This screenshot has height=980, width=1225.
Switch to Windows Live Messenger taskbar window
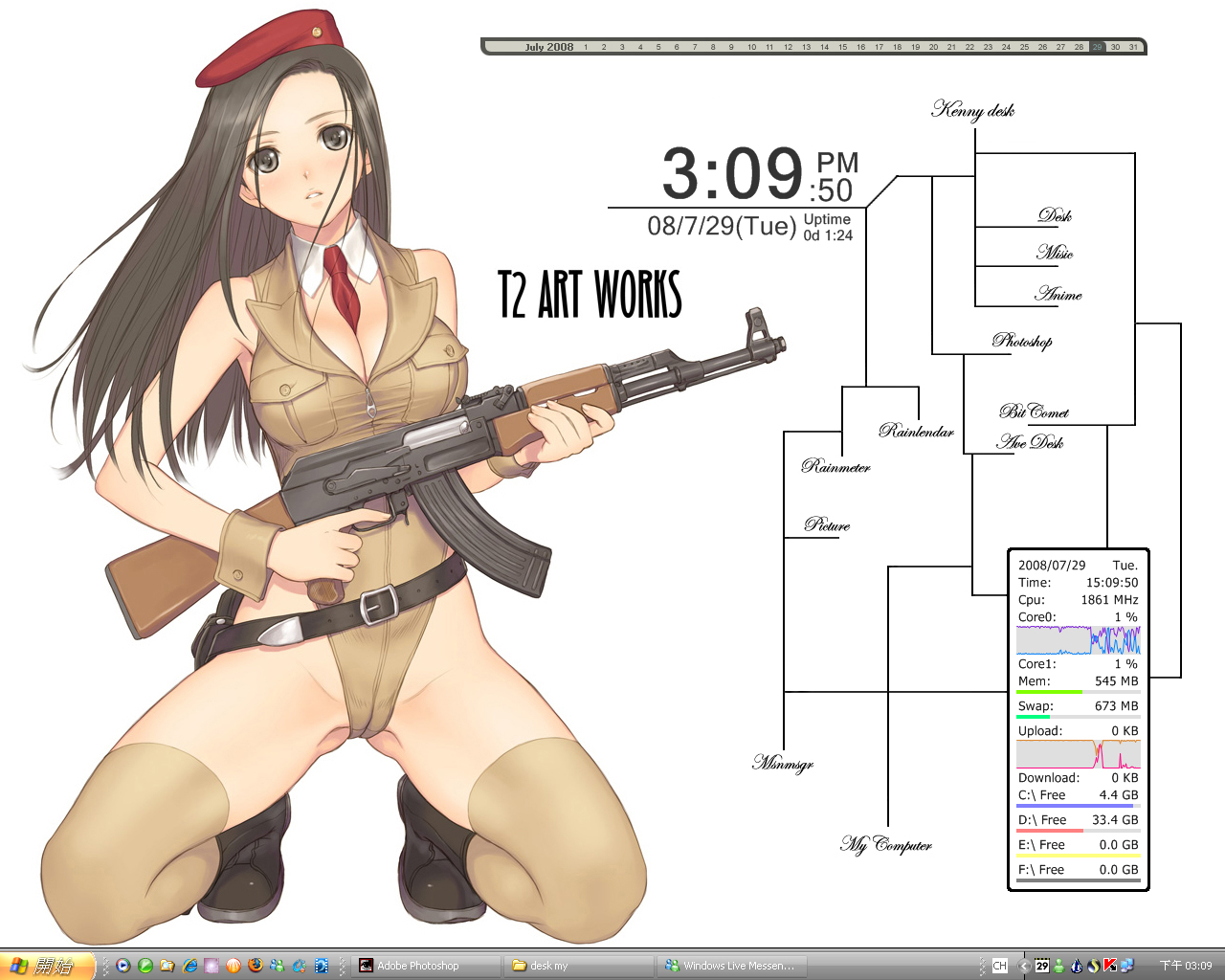pos(731,966)
